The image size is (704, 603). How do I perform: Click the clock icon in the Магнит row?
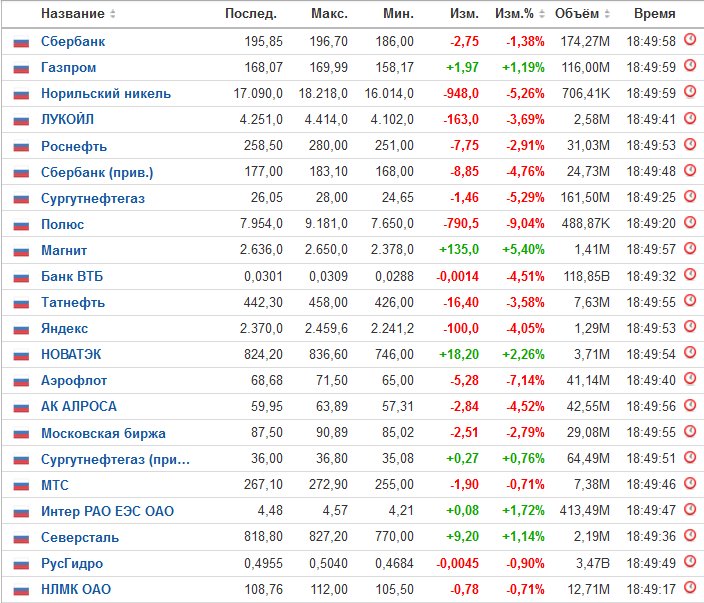[x=690, y=248]
